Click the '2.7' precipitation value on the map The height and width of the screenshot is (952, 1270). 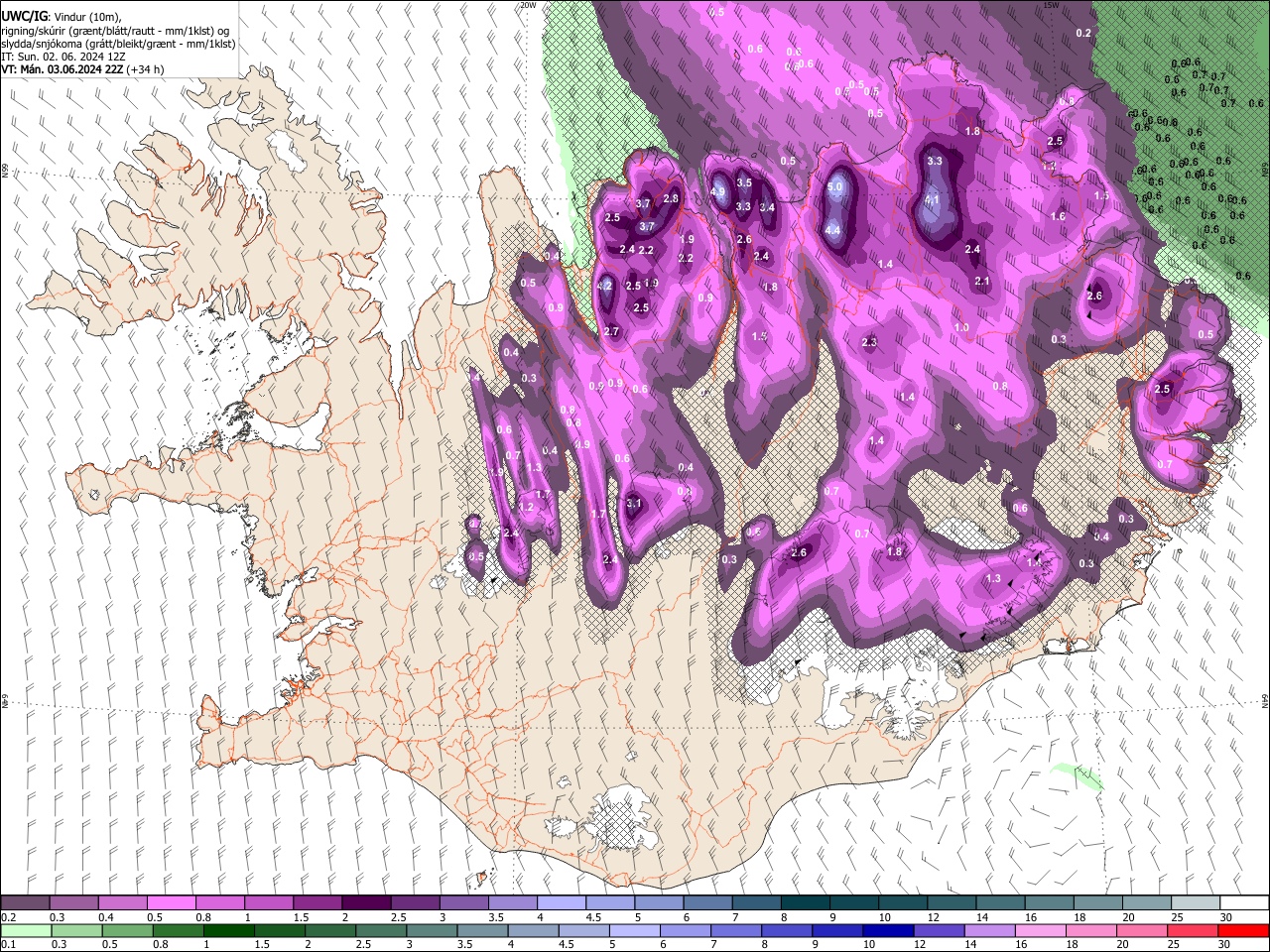click(x=611, y=331)
